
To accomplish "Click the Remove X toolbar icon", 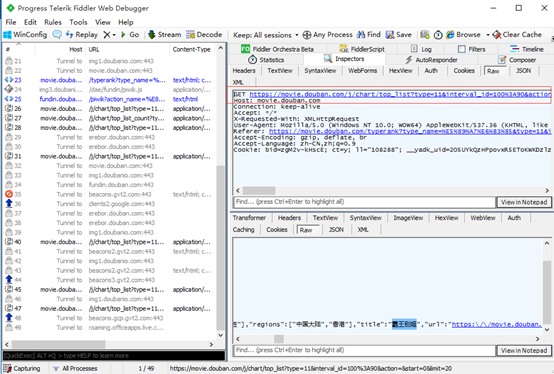I will point(107,35).
